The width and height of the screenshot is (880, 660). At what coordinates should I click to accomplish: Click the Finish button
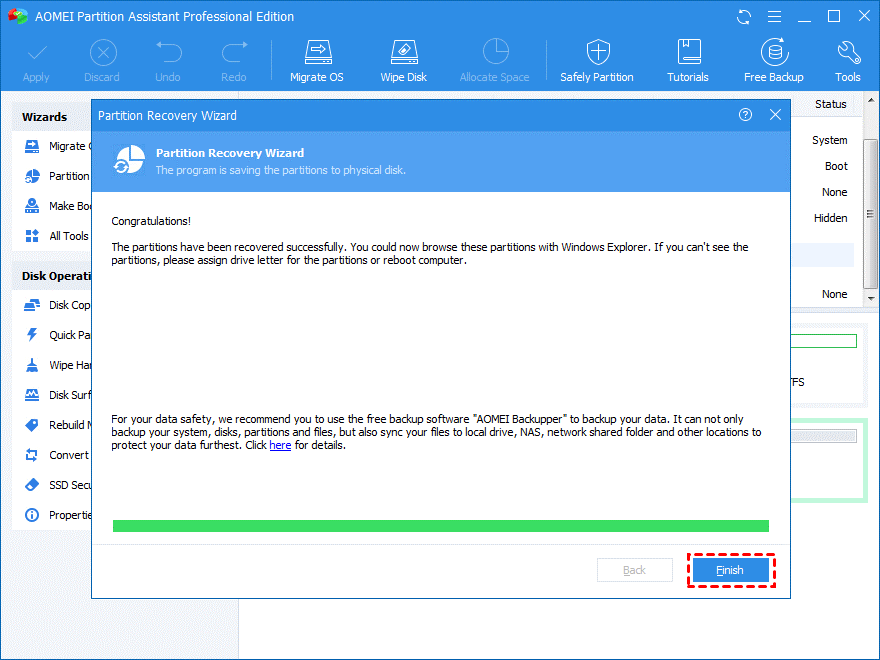click(730, 570)
